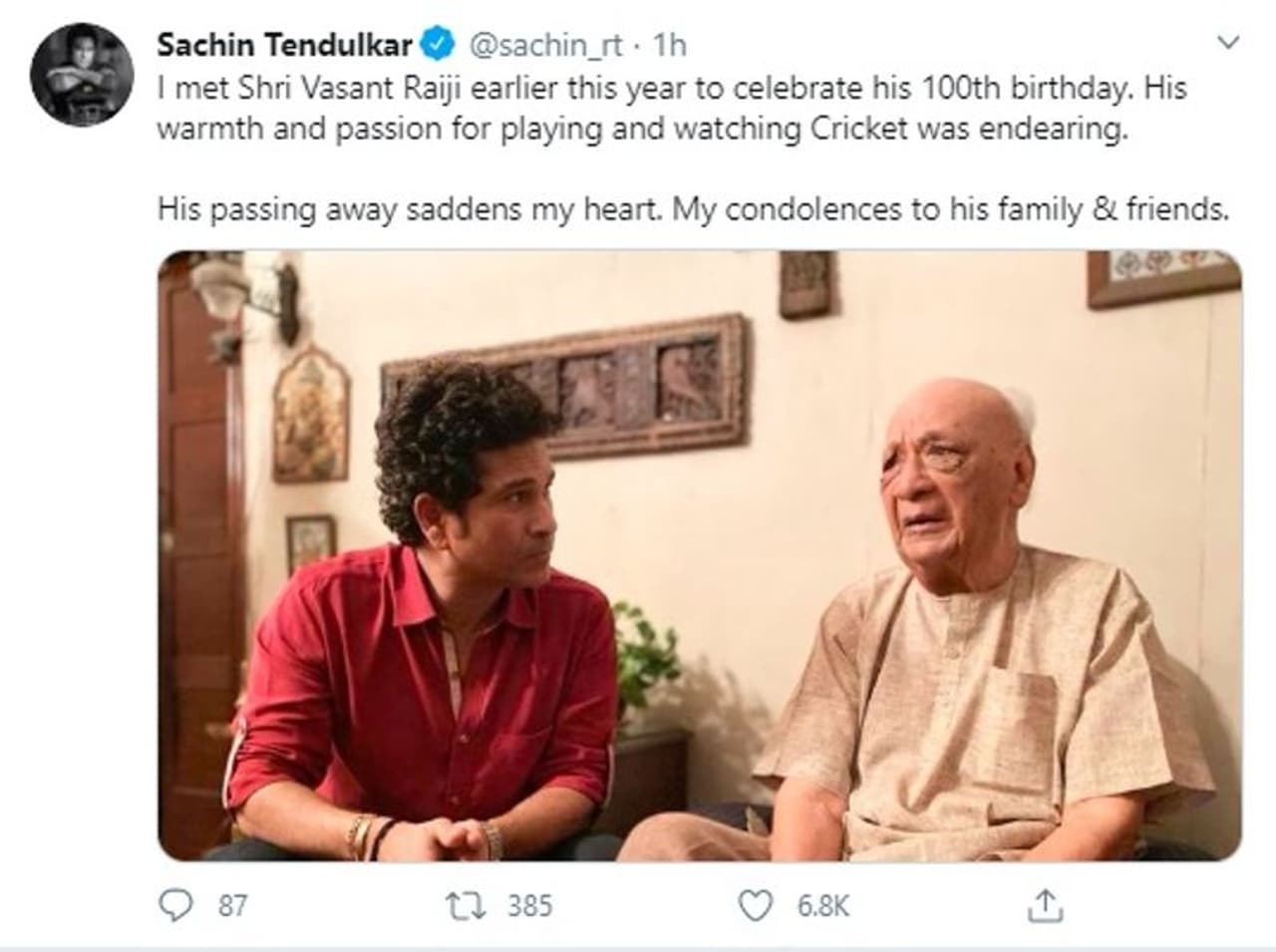Open the tweet via the 1h timestamp
Screen dimensions: 1276x952
pos(671,45)
